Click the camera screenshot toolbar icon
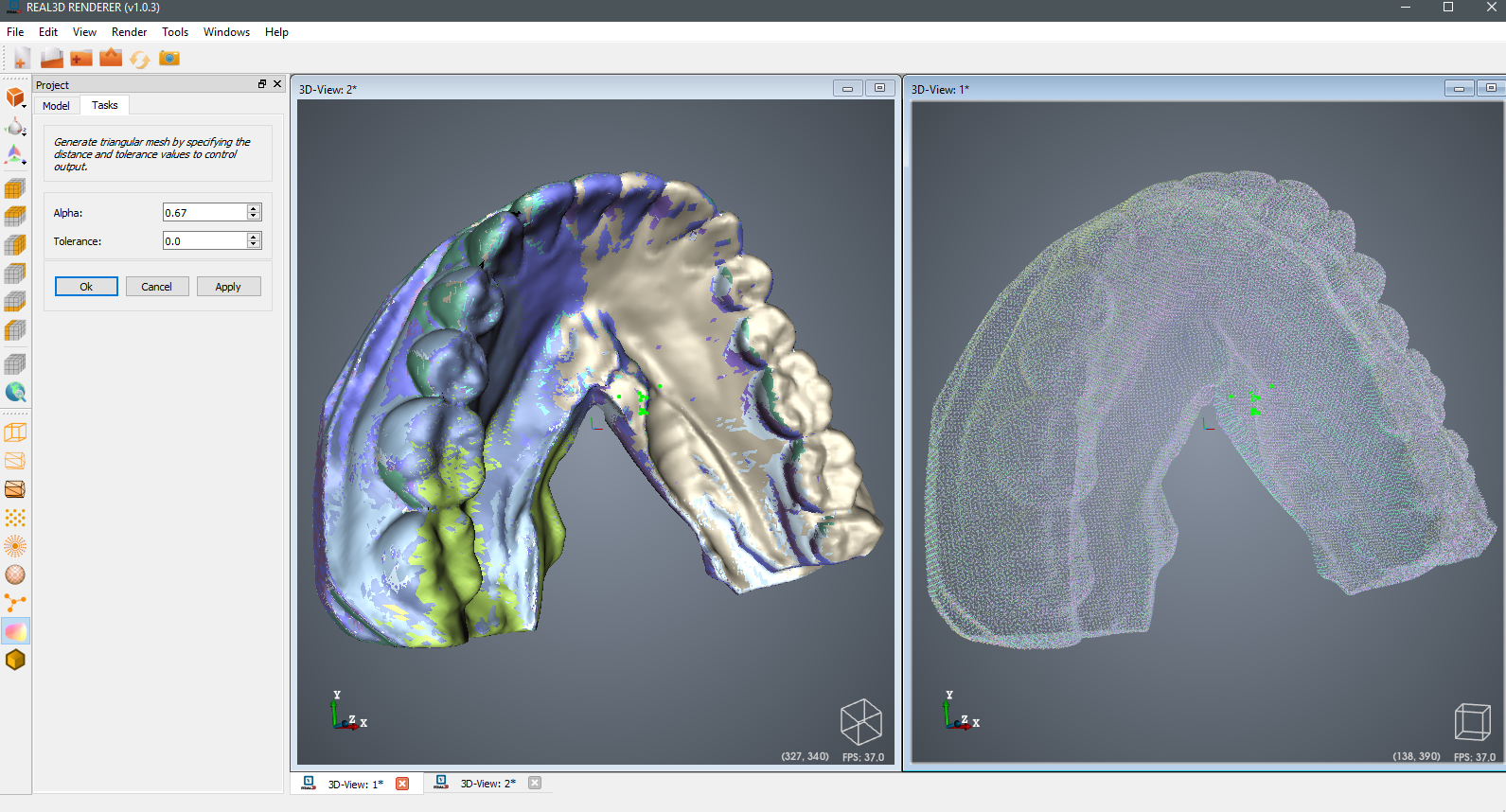The image size is (1506, 812). tap(169, 59)
